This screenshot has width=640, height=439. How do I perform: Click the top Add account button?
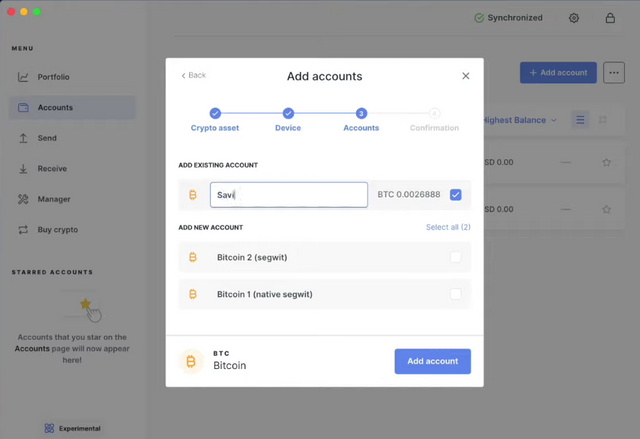pos(558,73)
